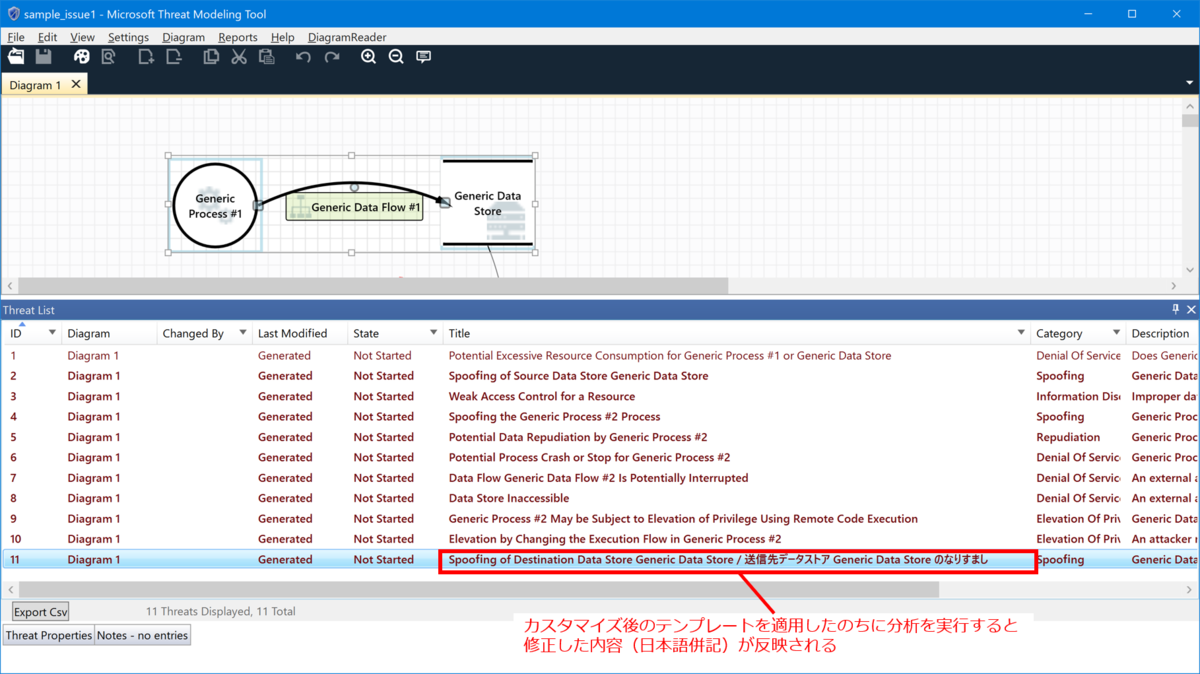Switch to Analysis View icon
1200x674 pixels.
(x=108, y=57)
